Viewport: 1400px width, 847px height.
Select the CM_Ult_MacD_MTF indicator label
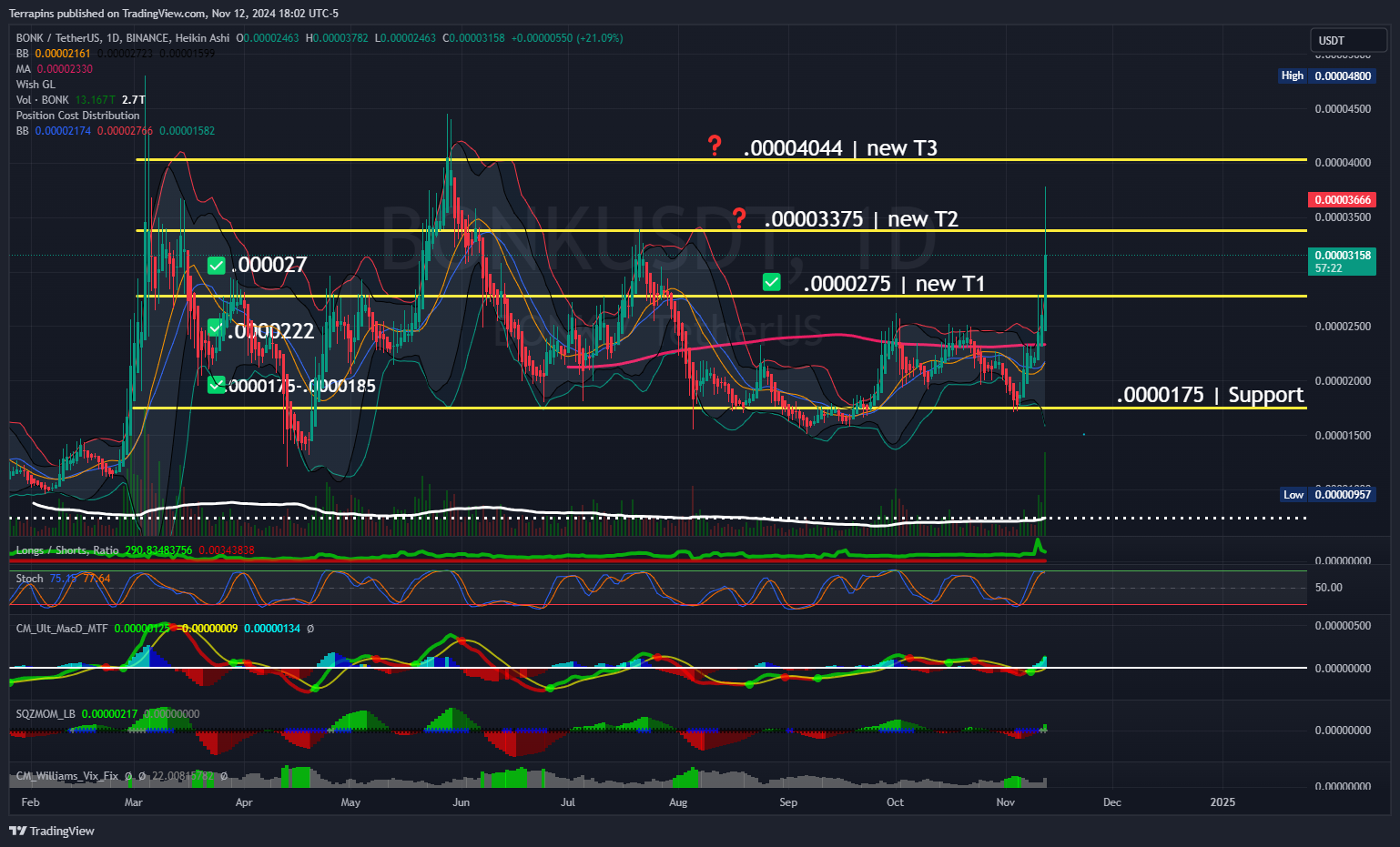pyautogui.click(x=62, y=629)
